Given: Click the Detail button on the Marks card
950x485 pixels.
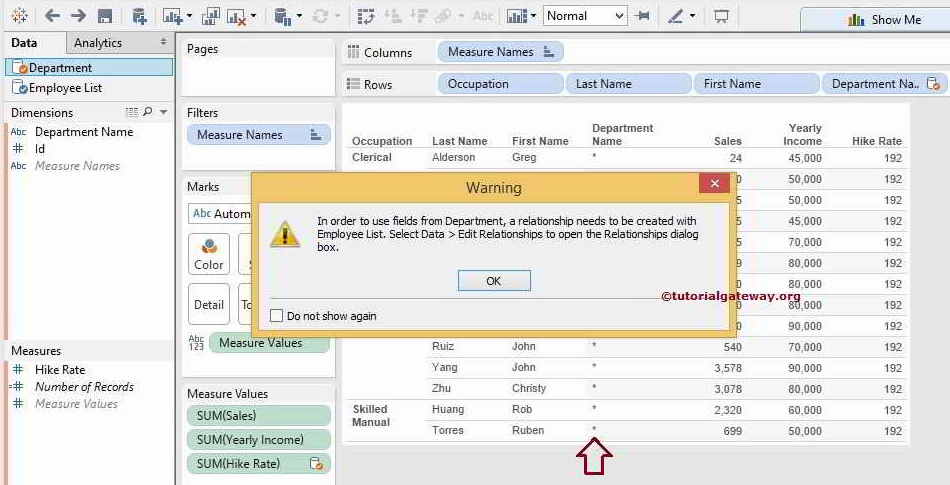Looking at the screenshot, I should pyautogui.click(x=209, y=305).
